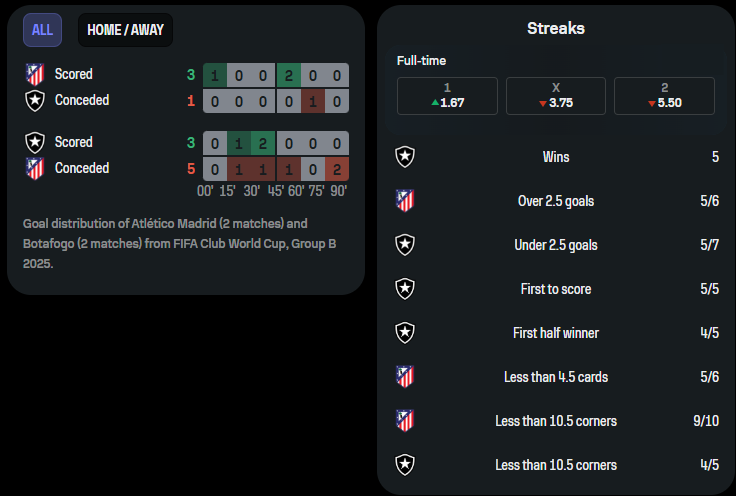Screen dimensions: 736x496
Task: Click the Botafogo crest next to second Scored row
Action: (35, 142)
